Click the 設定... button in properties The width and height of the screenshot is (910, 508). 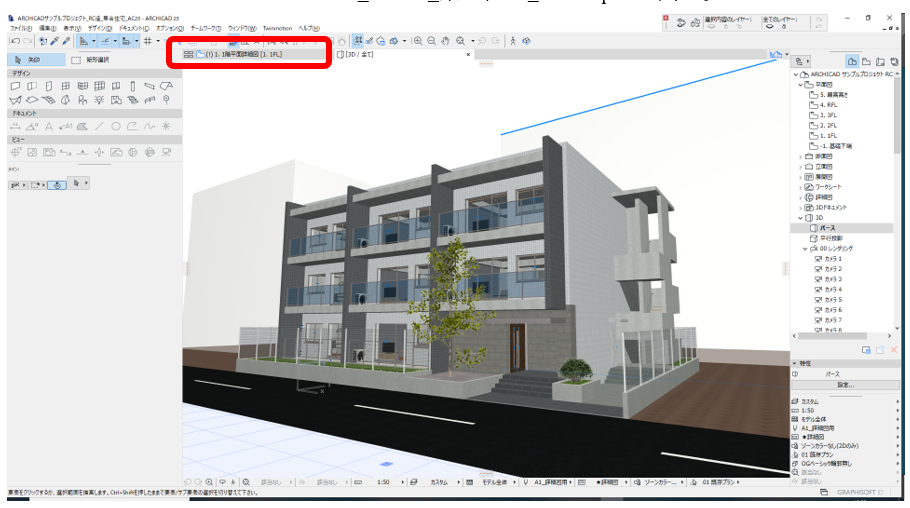pyautogui.click(x=845, y=385)
